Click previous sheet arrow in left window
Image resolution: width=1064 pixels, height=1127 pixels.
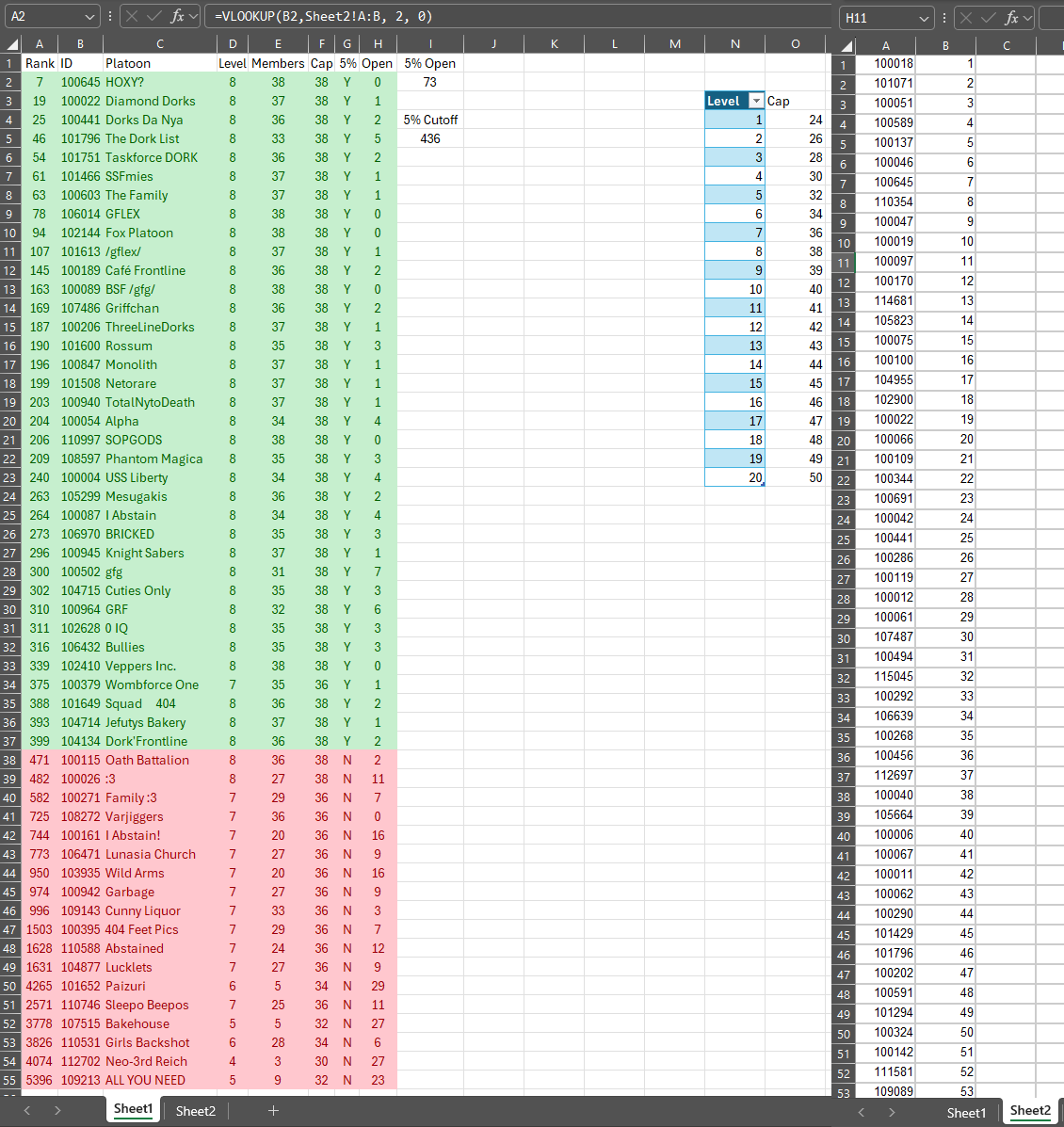tap(27, 1110)
